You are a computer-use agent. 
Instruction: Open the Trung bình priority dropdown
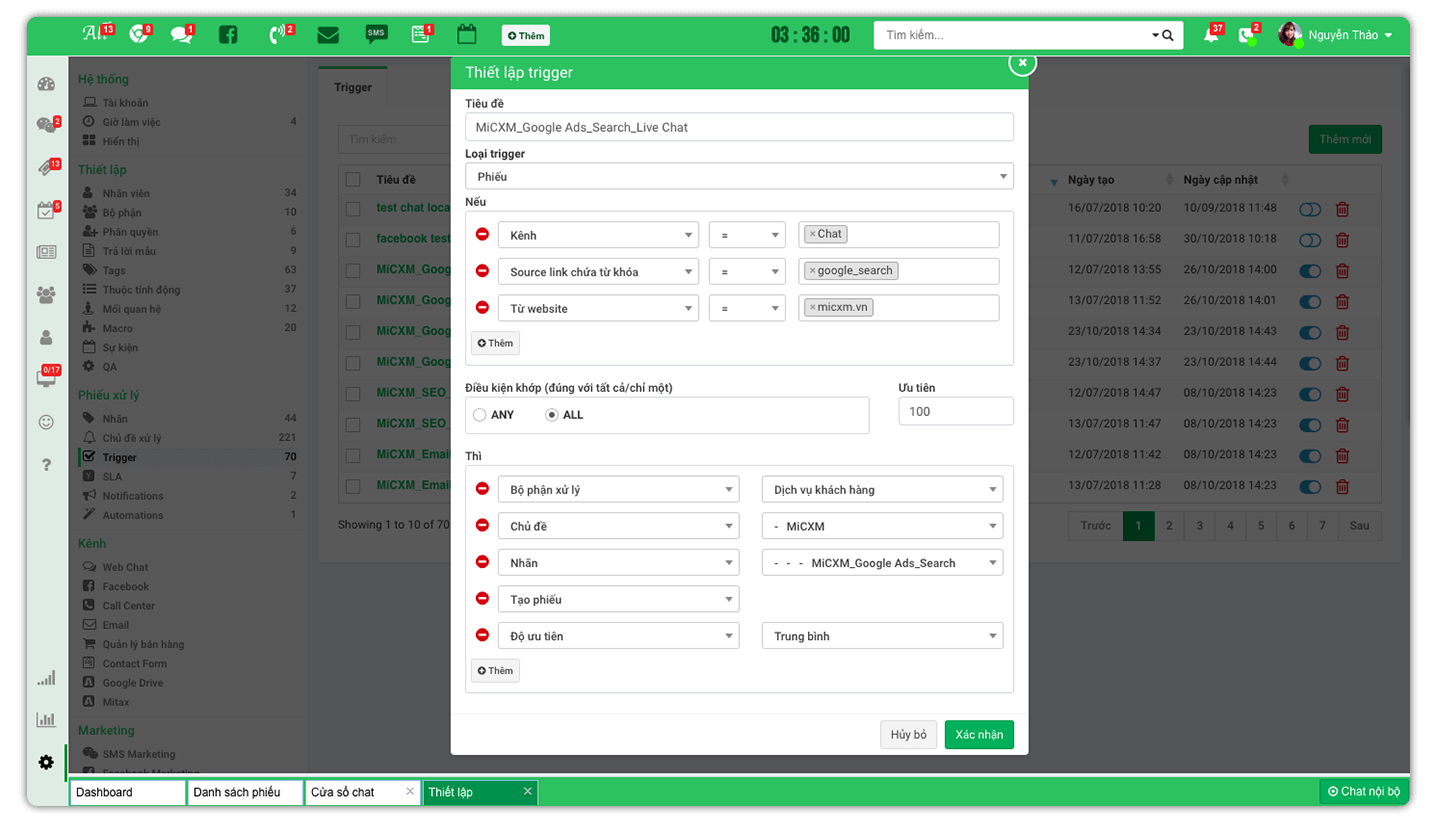point(882,636)
